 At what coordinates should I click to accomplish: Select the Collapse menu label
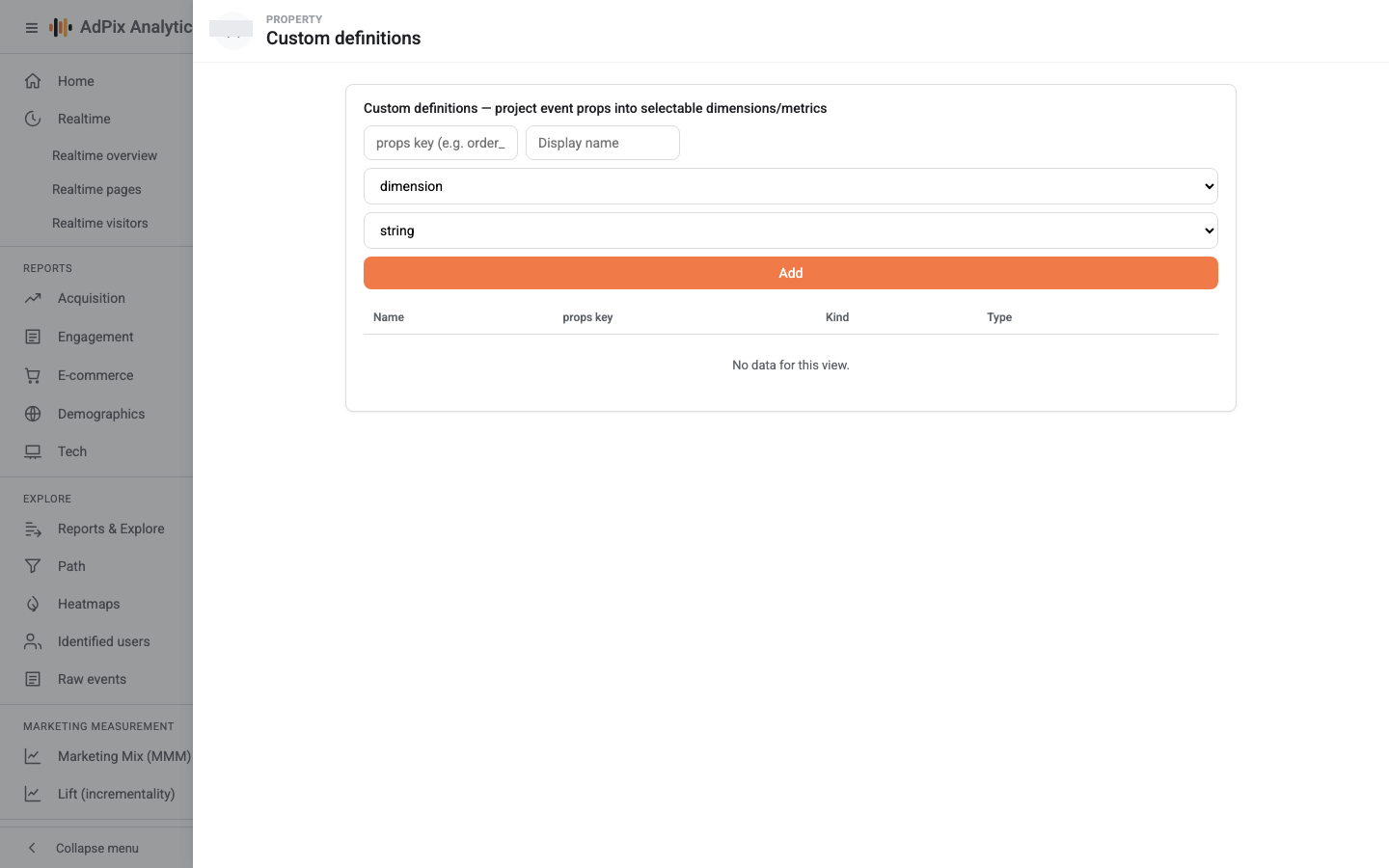coord(97,848)
